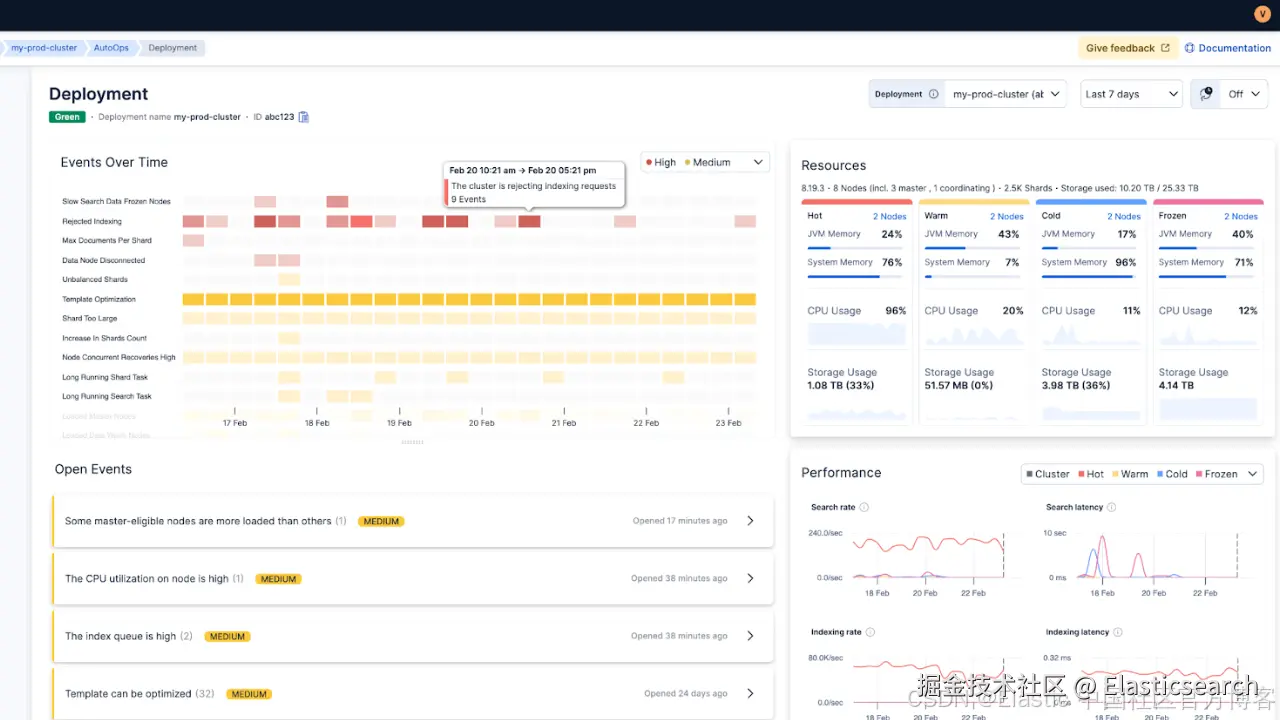Open info icon next to Indexing rate
The height and width of the screenshot is (720, 1280).
pyautogui.click(x=870, y=632)
